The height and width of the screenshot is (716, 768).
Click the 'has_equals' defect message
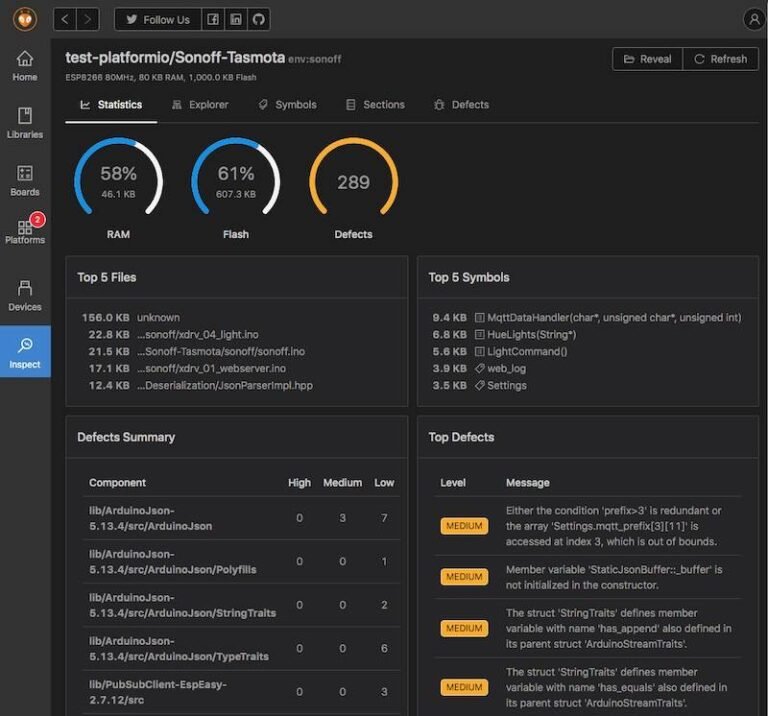616,687
